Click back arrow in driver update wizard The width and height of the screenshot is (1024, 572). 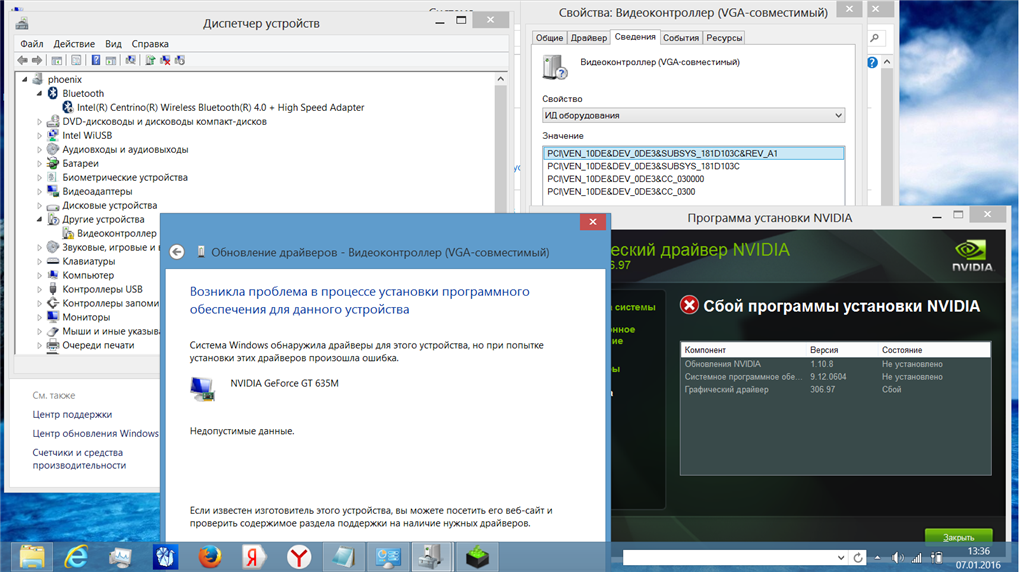point(177,252)
